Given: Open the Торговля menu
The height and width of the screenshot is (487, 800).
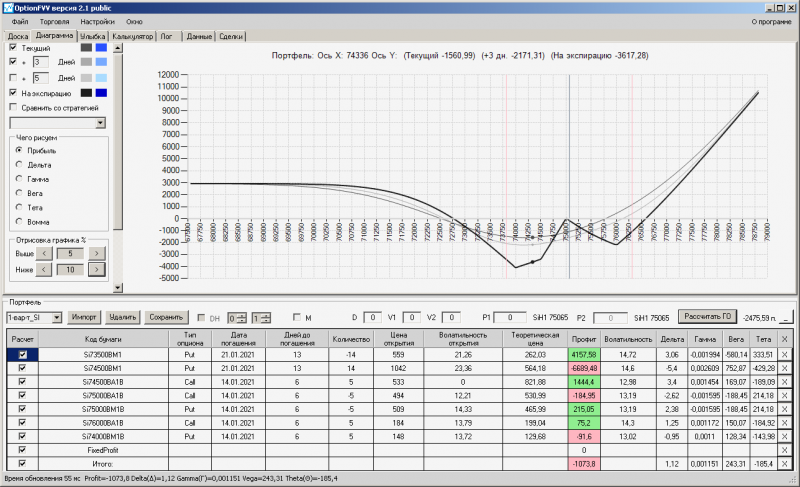Looking at the screenshot, I should click(x=54, y=22).
